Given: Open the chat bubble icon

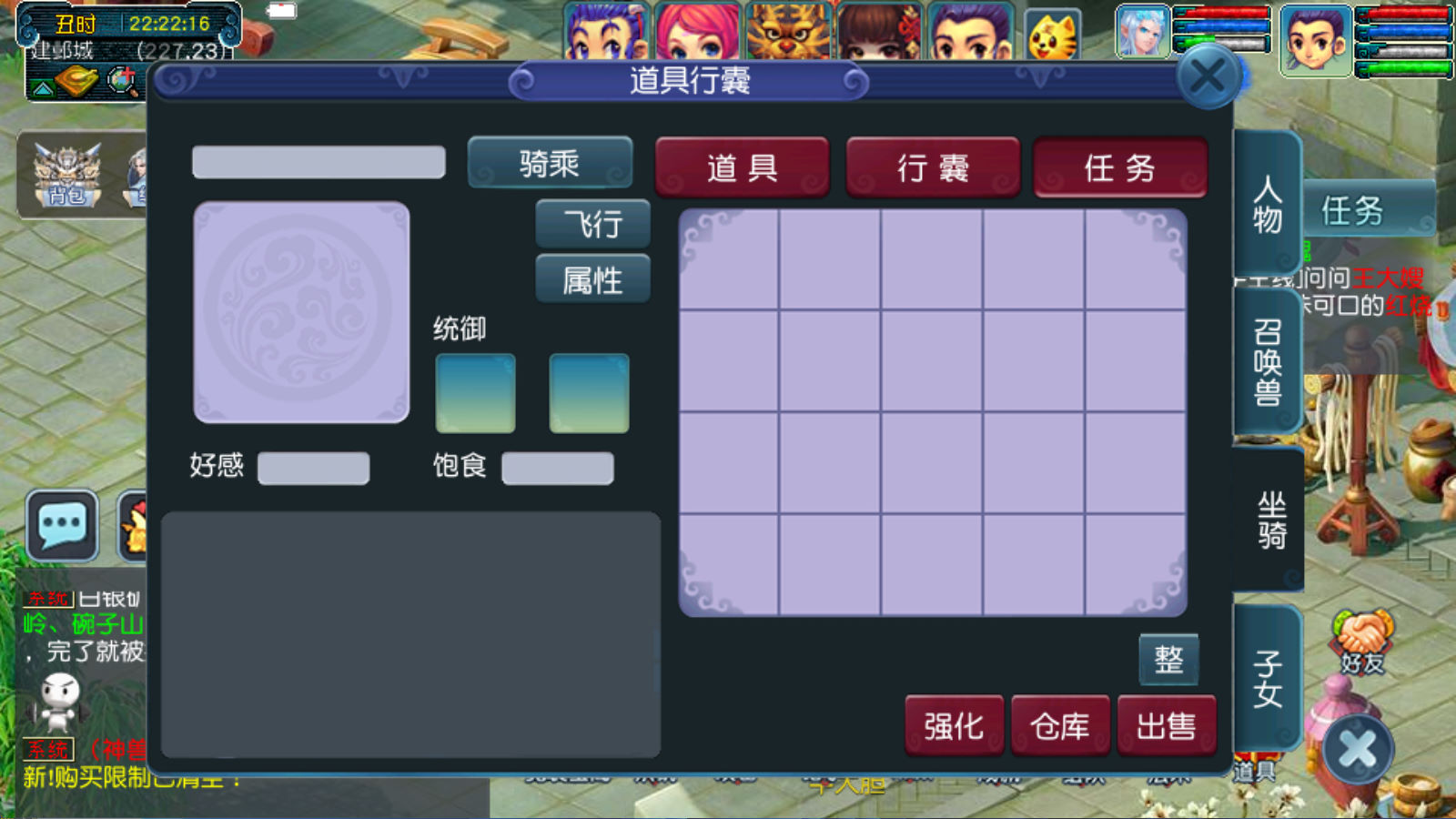Looking at the screenshot, I should point(62,525).
